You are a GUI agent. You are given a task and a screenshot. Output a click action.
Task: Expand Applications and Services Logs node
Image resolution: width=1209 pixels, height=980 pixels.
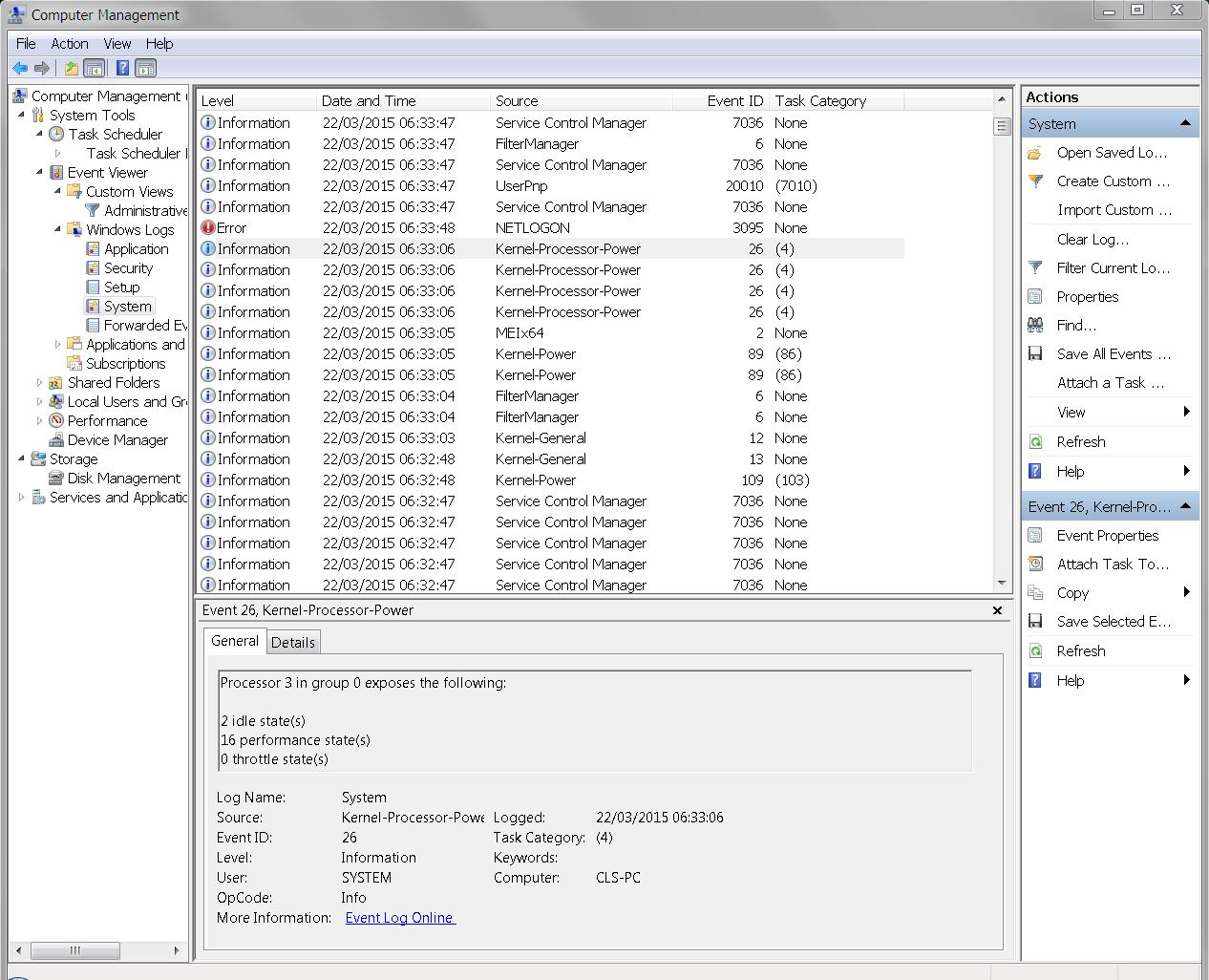(x=57, y=345)
